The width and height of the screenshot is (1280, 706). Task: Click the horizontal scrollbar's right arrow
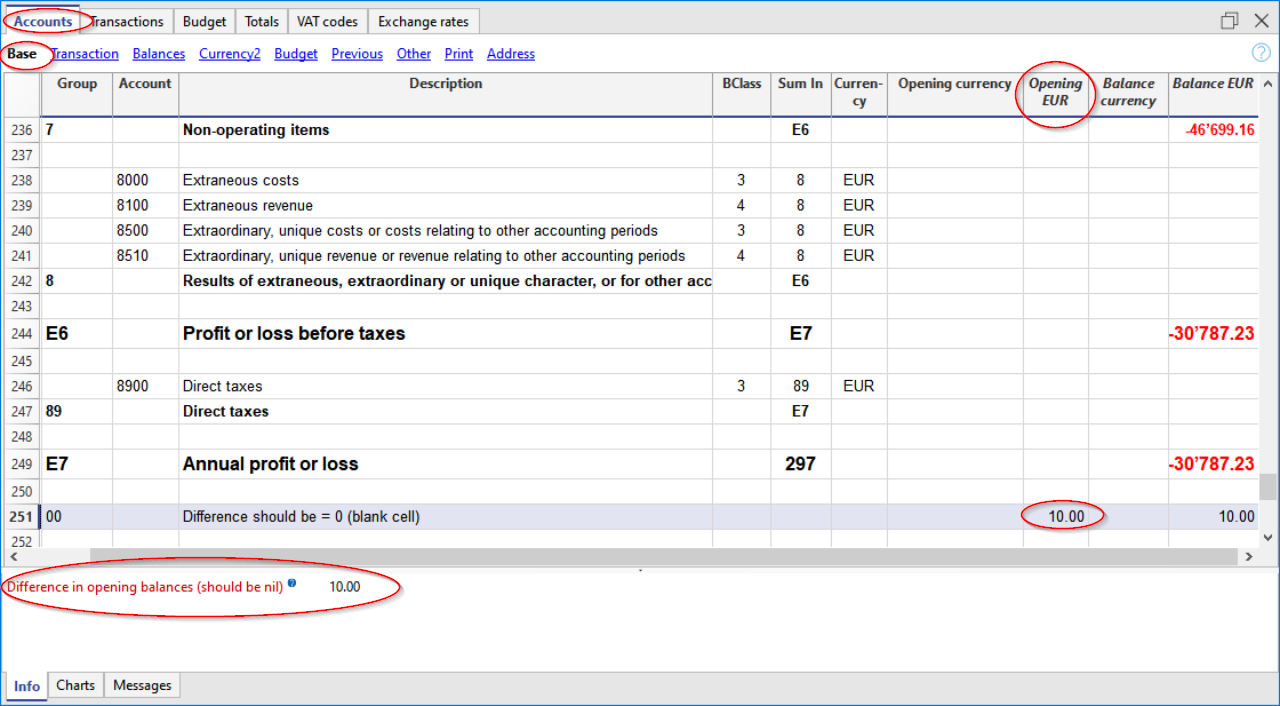coord(1249,556)
